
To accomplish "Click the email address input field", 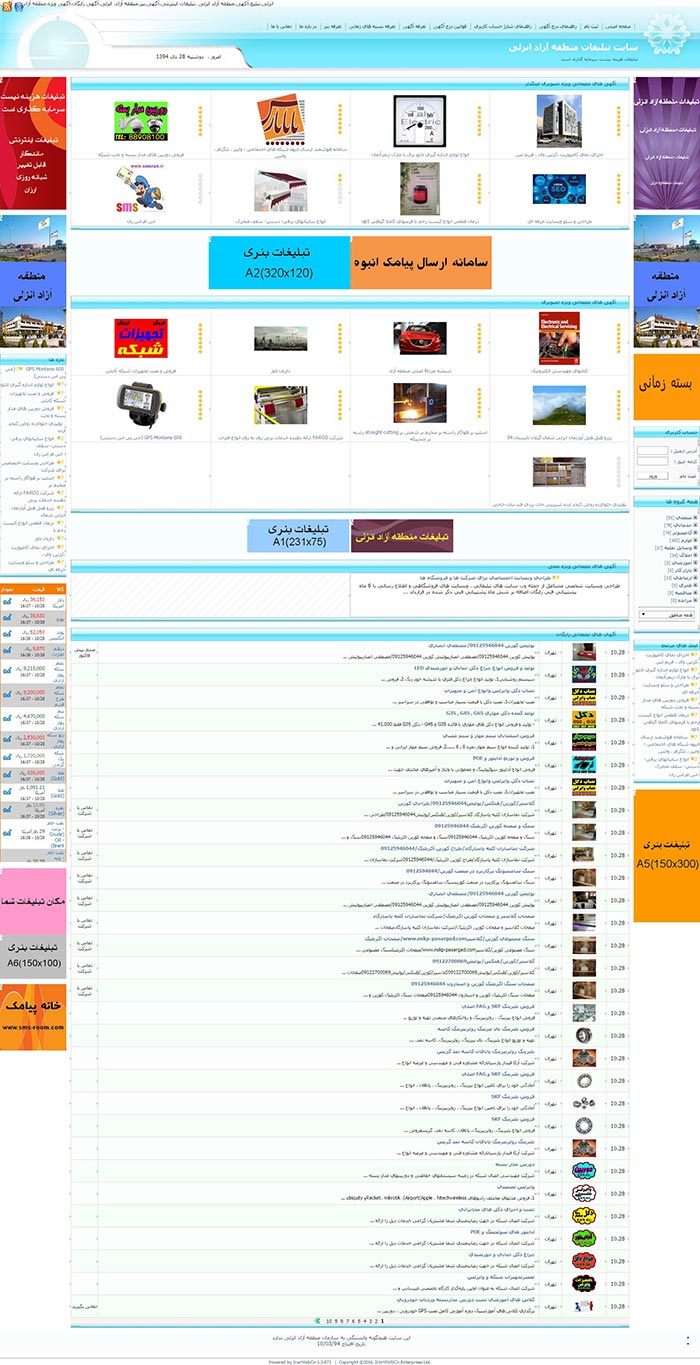I will pyautogui.click(x=653, y=450).
